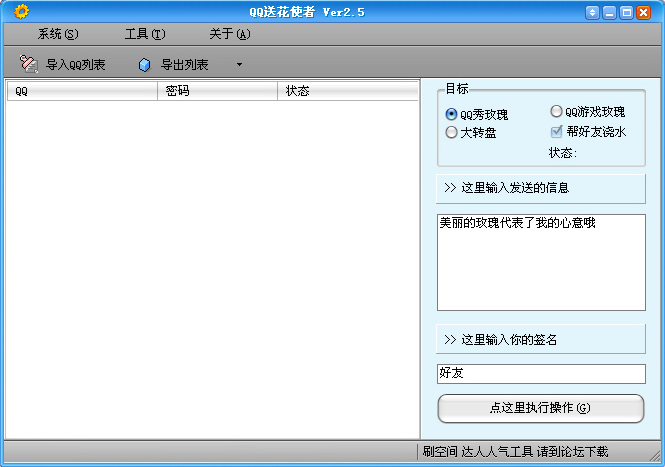Click the 这里输入发送的信息 header
This screenshot has height=467, width=665.
[x=541, y=188]
